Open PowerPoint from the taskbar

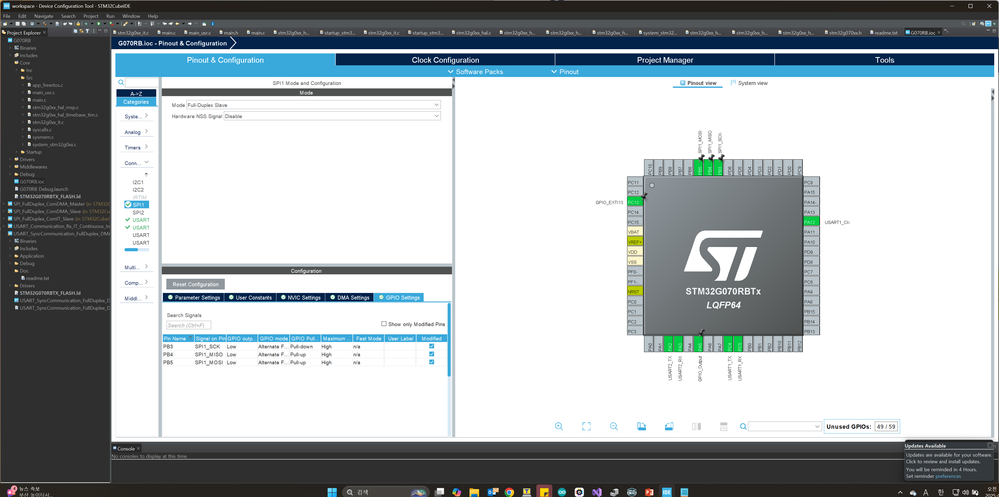click(649, 492)
